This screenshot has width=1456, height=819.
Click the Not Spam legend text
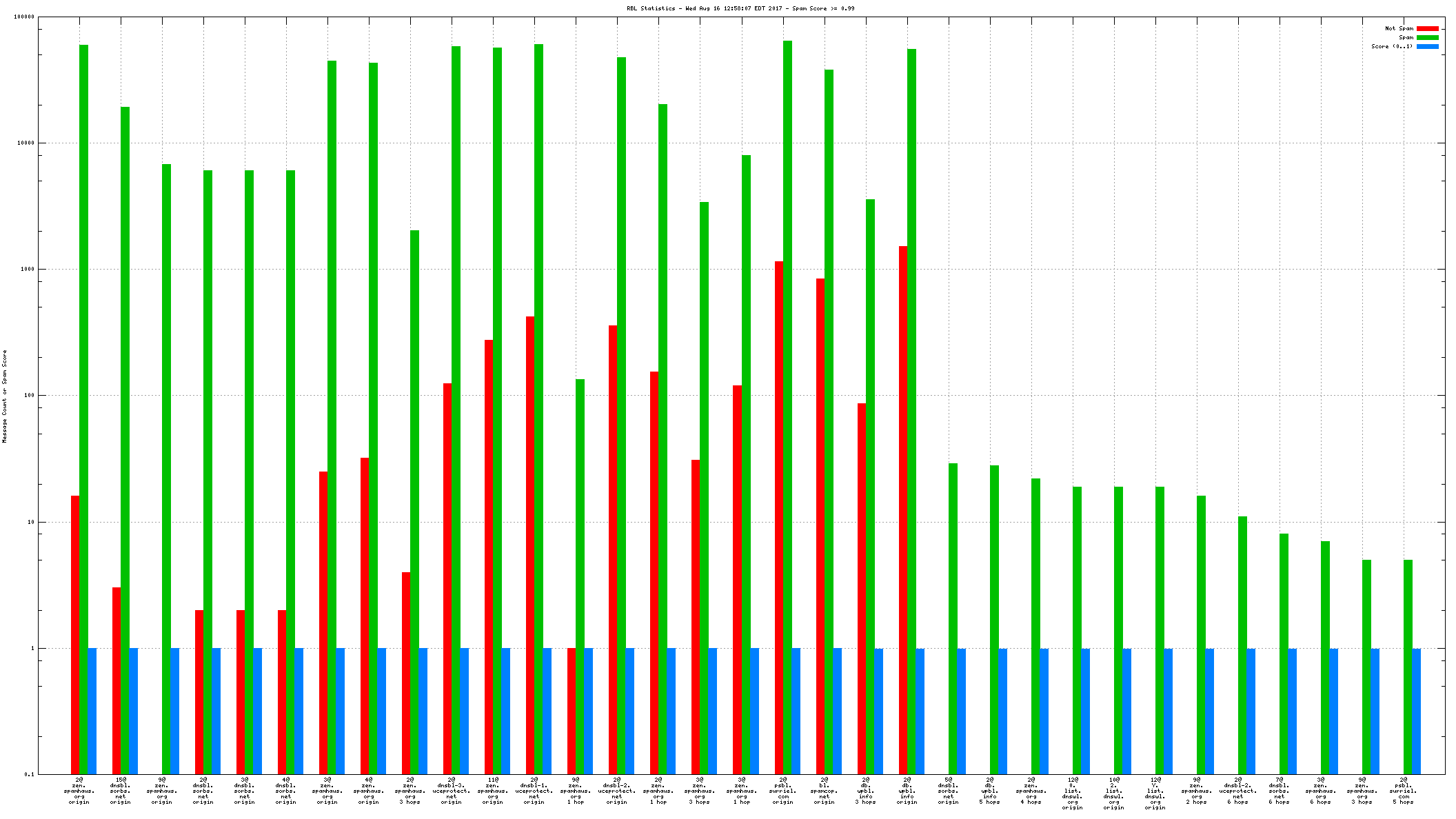(x=1399, y=28)
